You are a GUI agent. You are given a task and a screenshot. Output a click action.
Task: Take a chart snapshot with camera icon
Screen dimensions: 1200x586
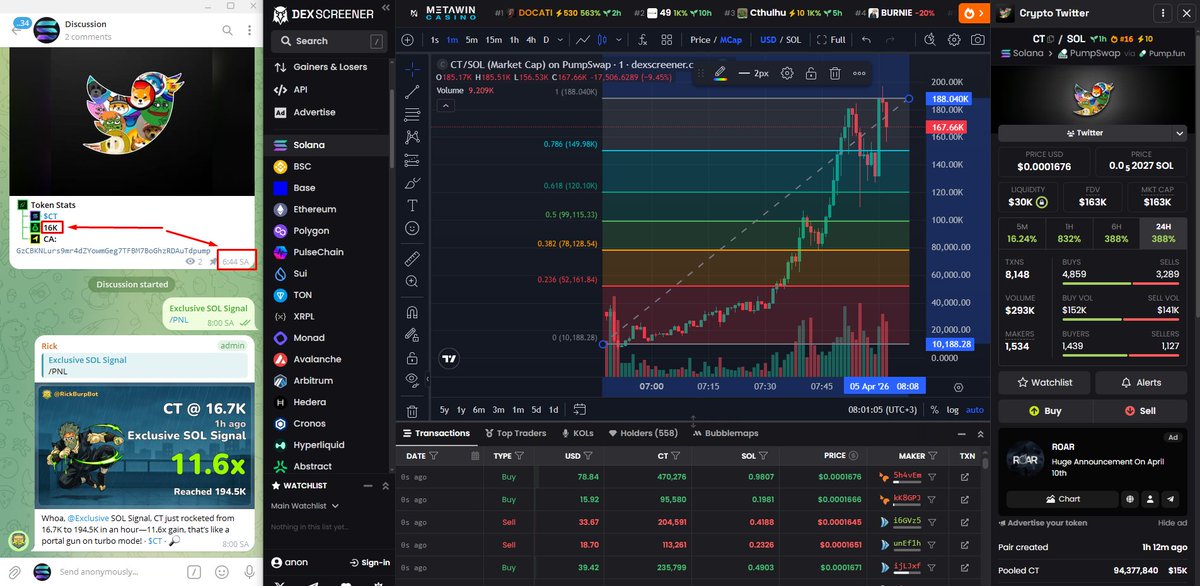point(977,40)
